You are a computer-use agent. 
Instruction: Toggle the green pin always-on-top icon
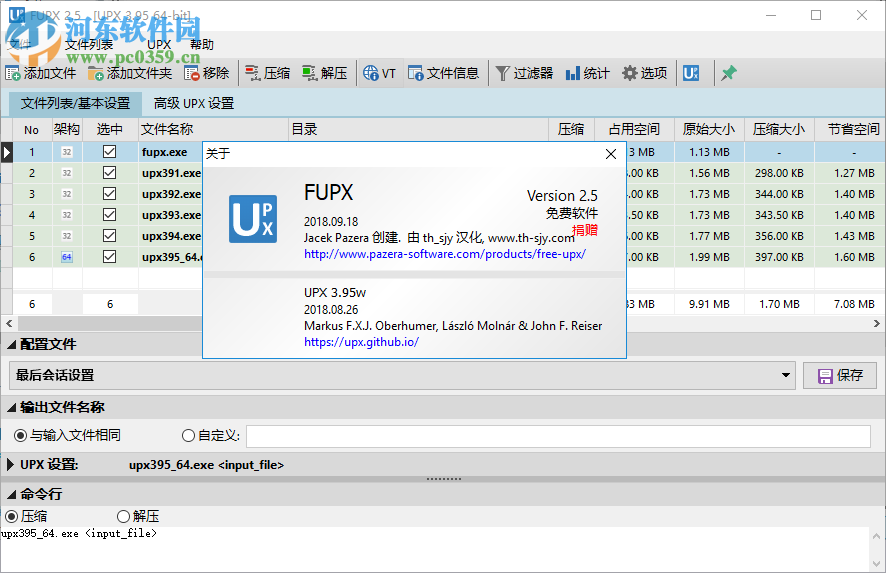(728, 73)
